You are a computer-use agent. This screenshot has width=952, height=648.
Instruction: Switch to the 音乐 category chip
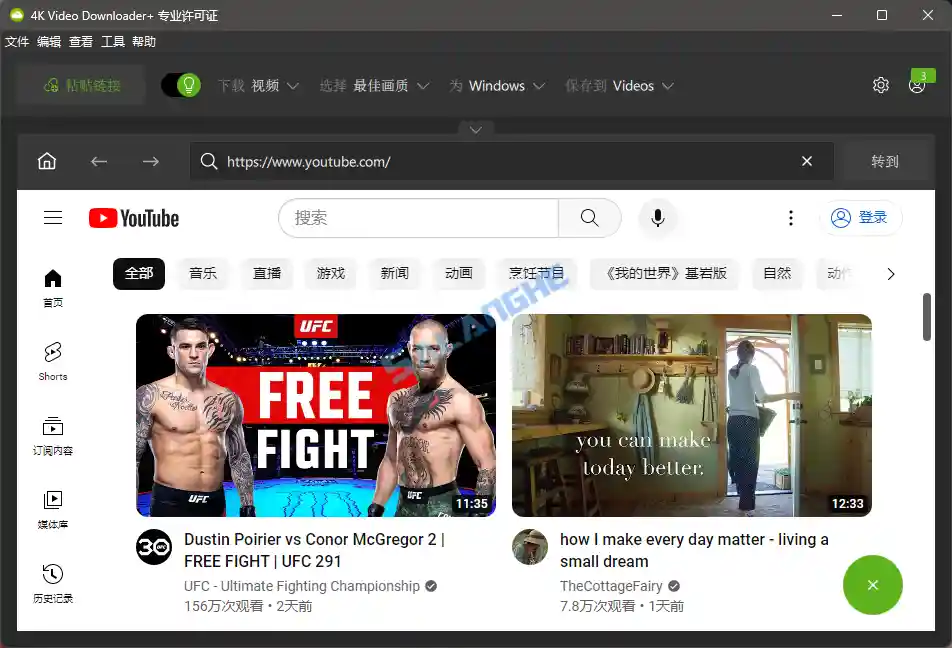pos(203,273)
